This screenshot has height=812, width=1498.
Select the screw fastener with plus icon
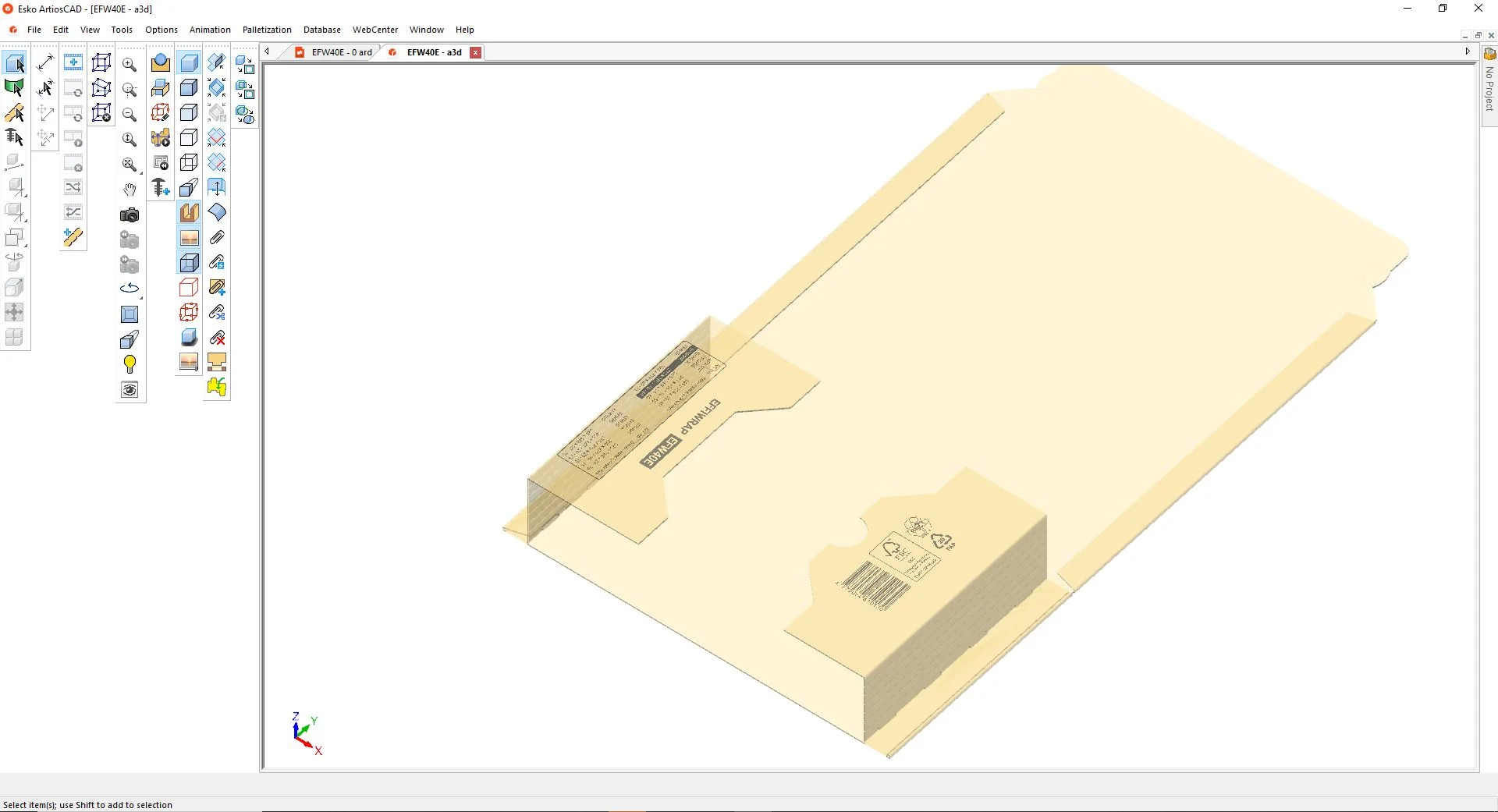[161, 188]
